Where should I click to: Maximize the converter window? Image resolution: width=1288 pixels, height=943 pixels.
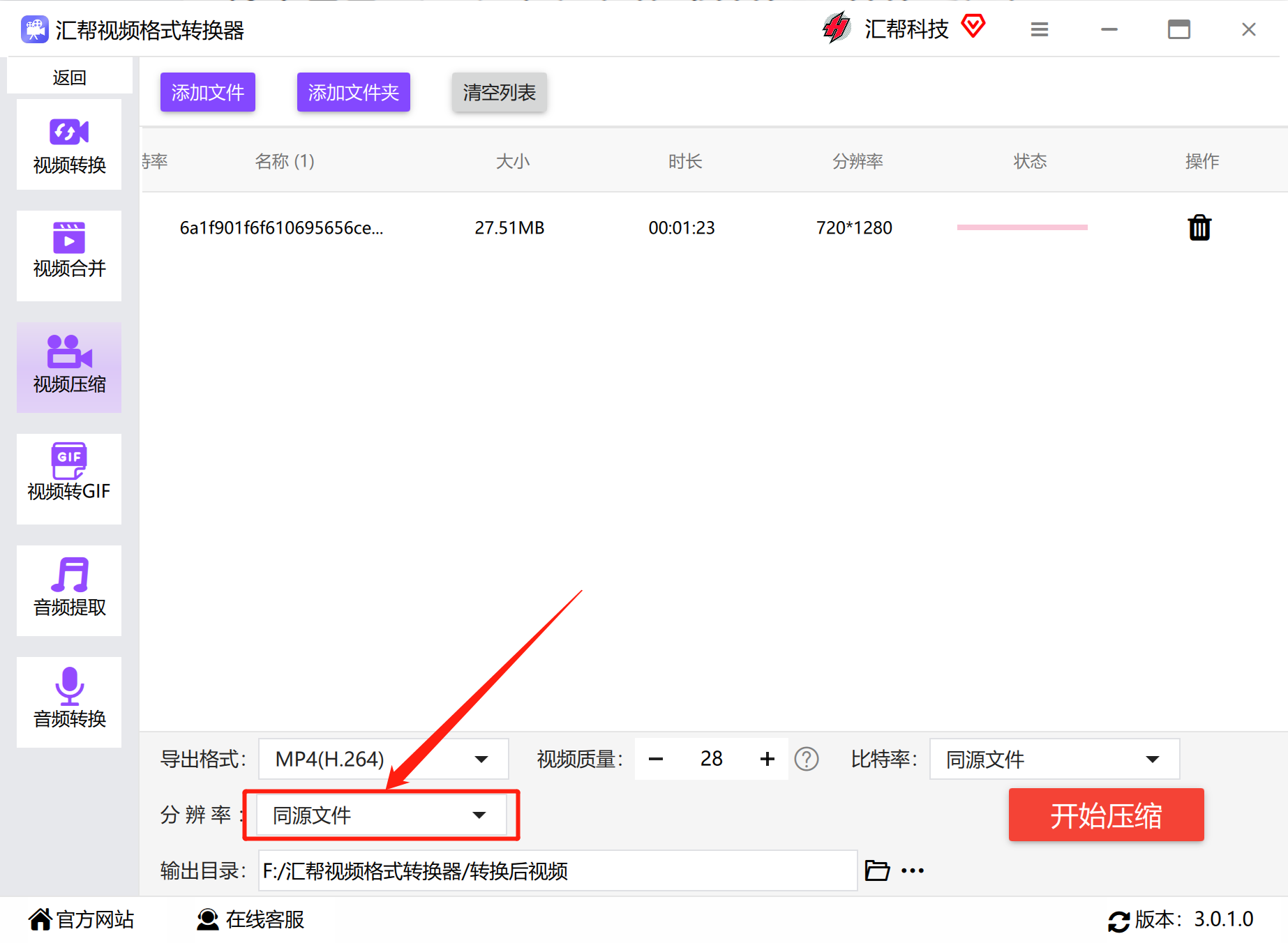(x=1179, y=29)
